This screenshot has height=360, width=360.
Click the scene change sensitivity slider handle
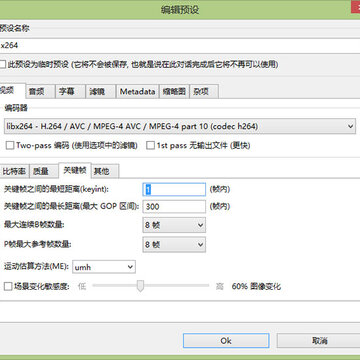click(140, 286)
